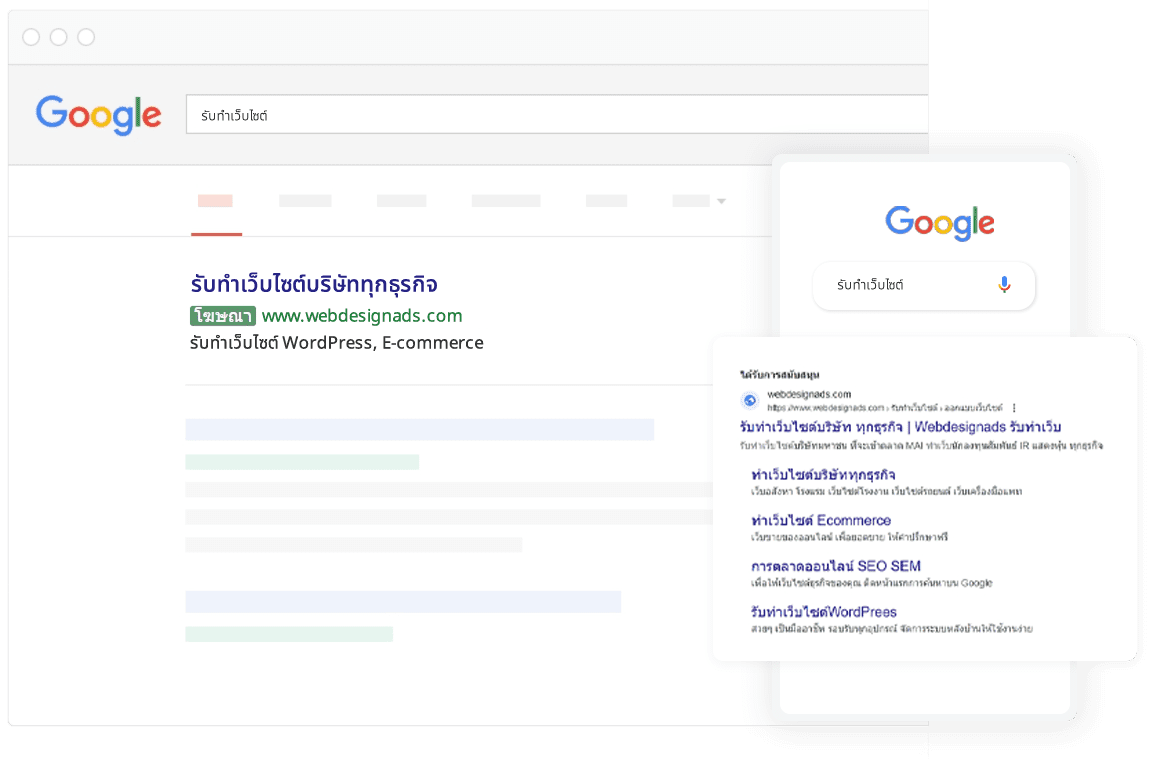
Task: Open the three-dot menu beside the sponsored URL
Action: pos(1014,408)
